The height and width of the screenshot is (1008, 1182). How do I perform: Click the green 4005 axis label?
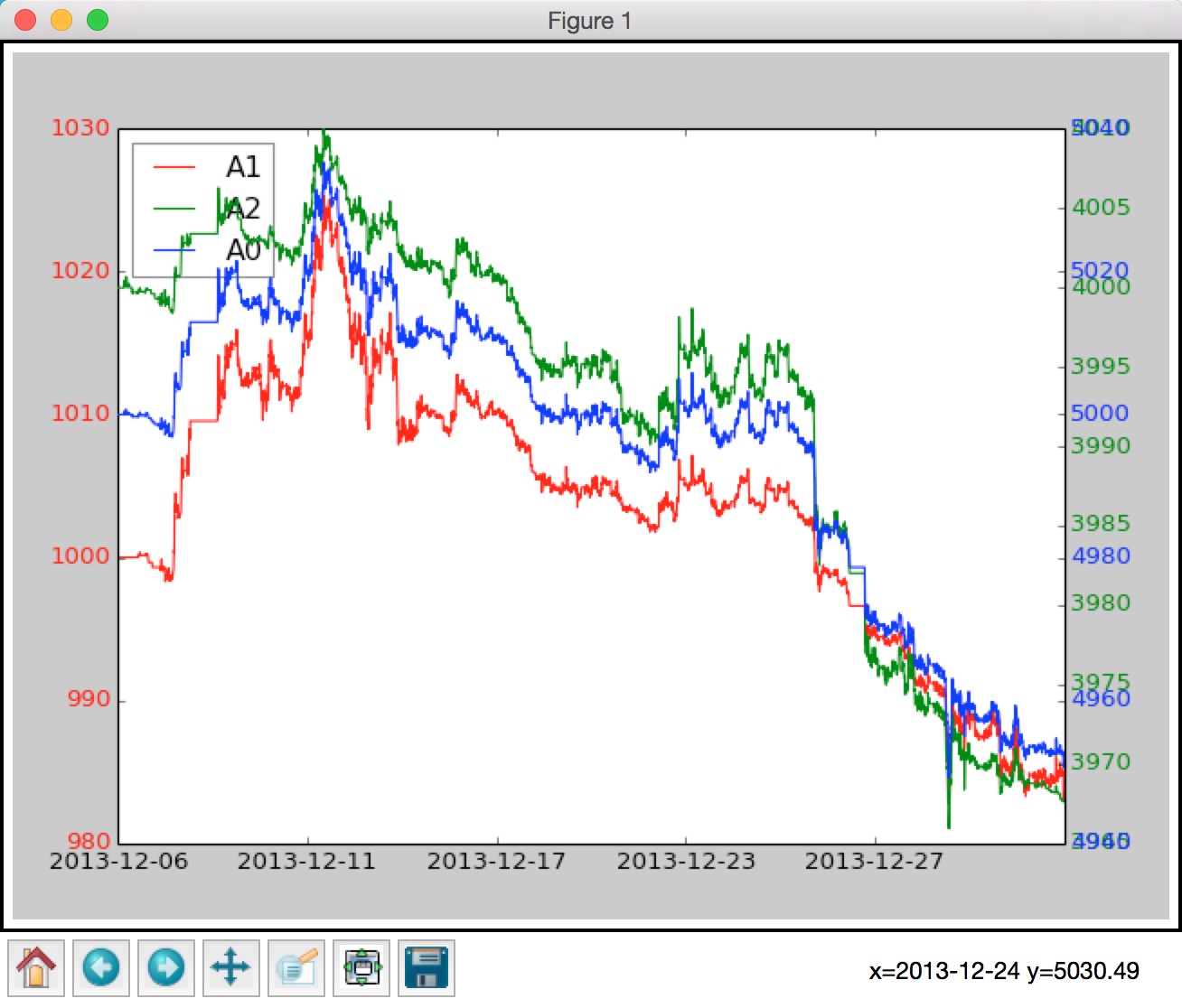(1101, 208)
